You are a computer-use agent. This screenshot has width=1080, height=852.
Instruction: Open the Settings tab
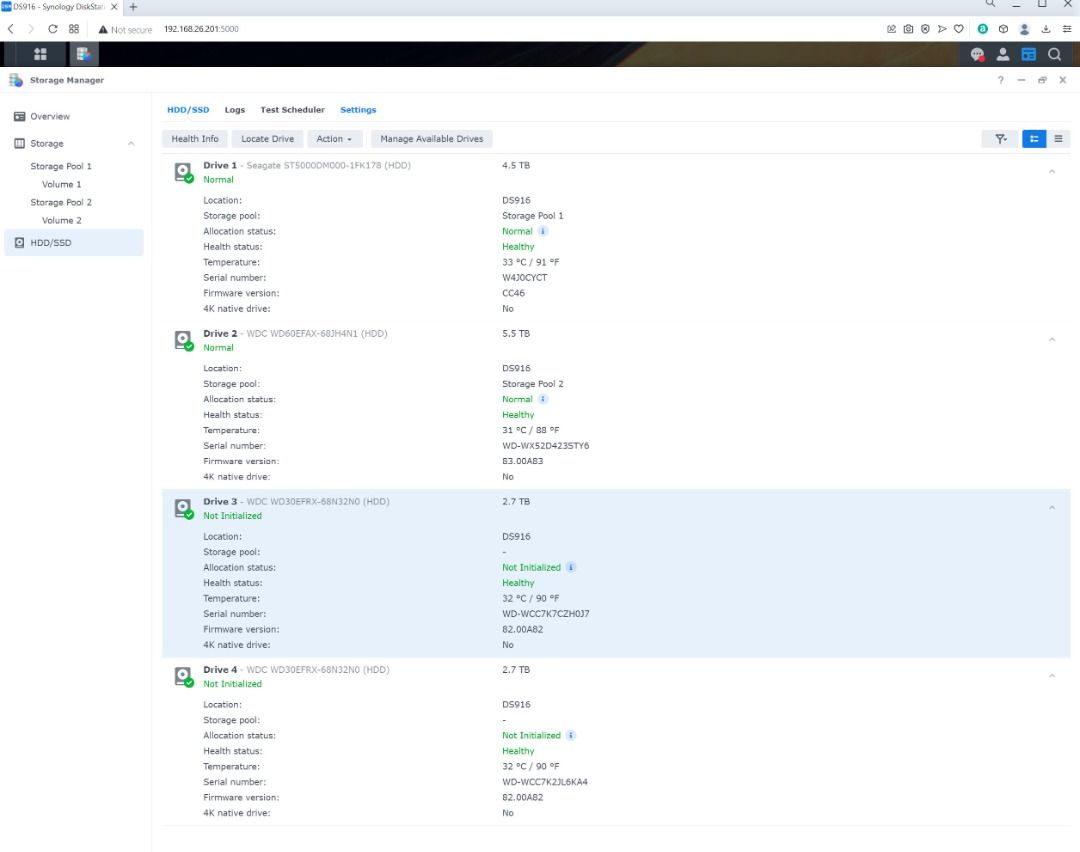tap(358, 110)
